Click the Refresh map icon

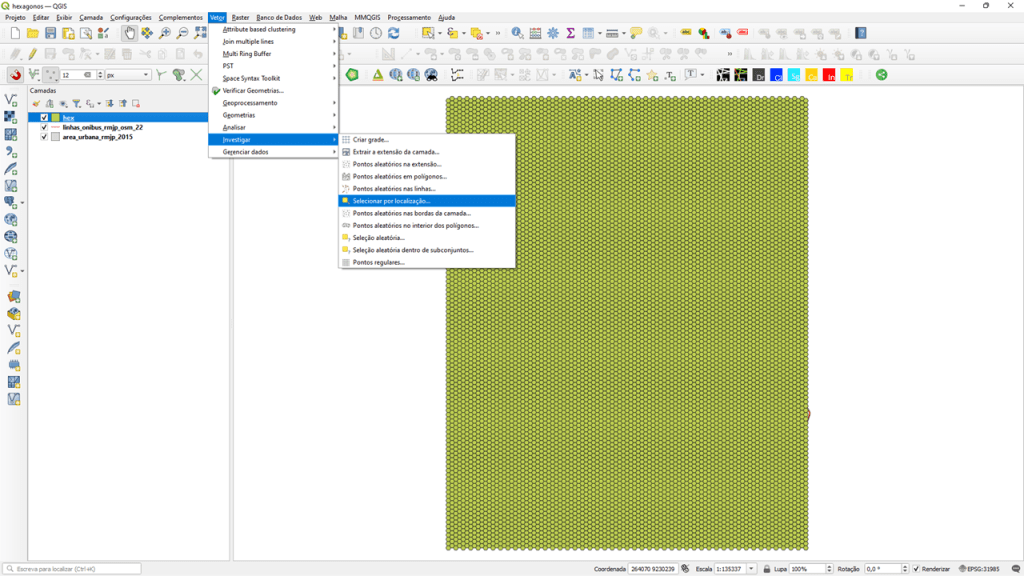click(393, 33)
